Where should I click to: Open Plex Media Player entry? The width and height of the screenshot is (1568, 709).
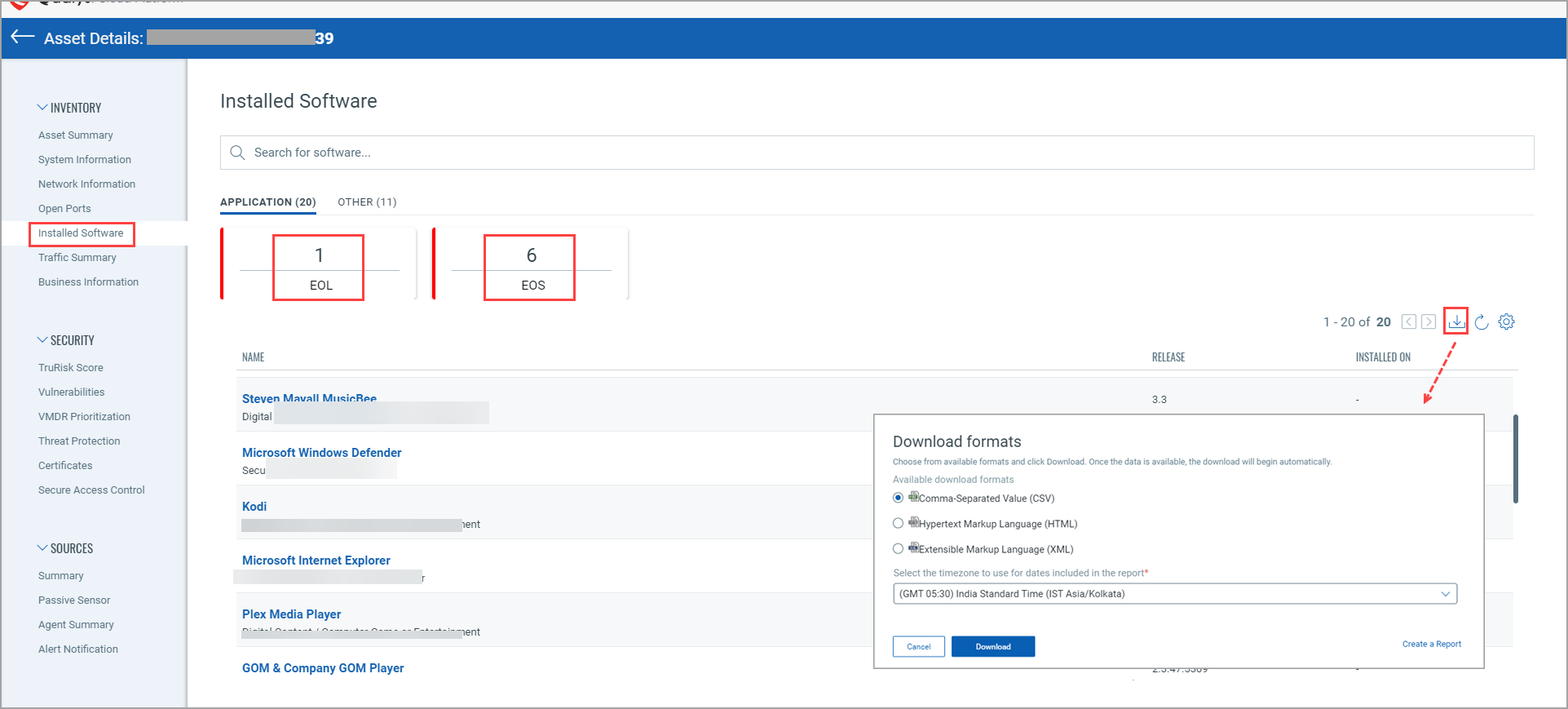(x=292, y=614)
